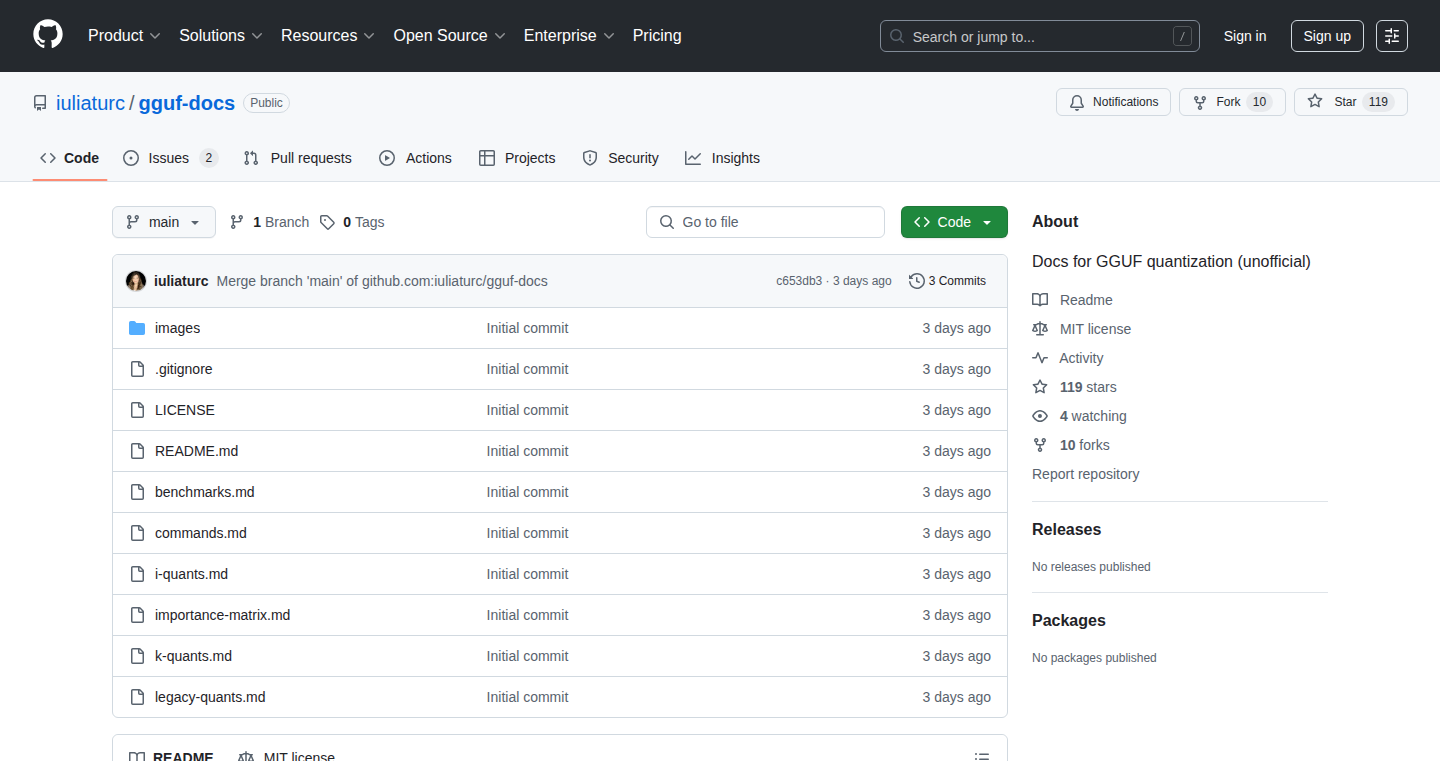Click the commands.md file icon
Screen dimensions: 1440x761
[137, 533]
